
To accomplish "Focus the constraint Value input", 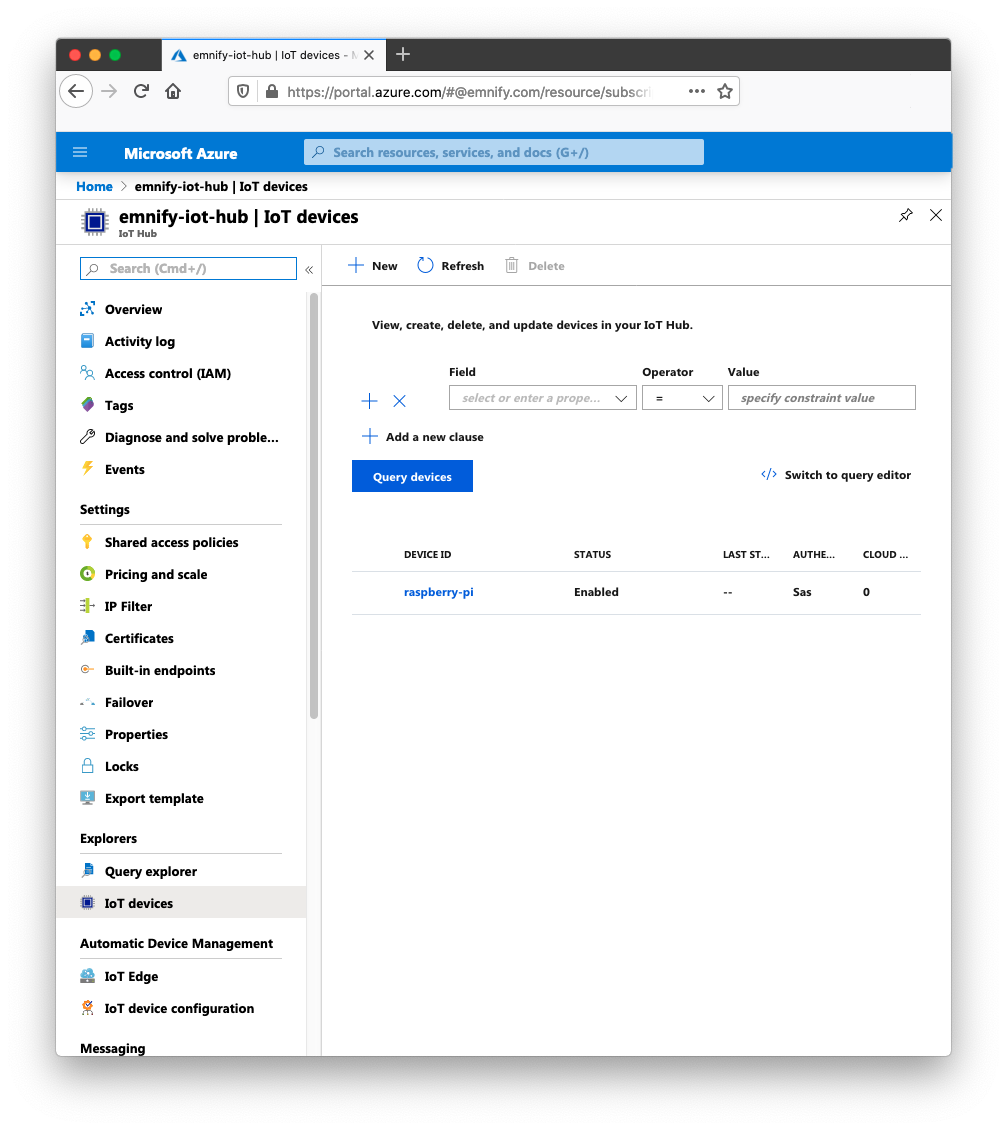I will point(822,398).
